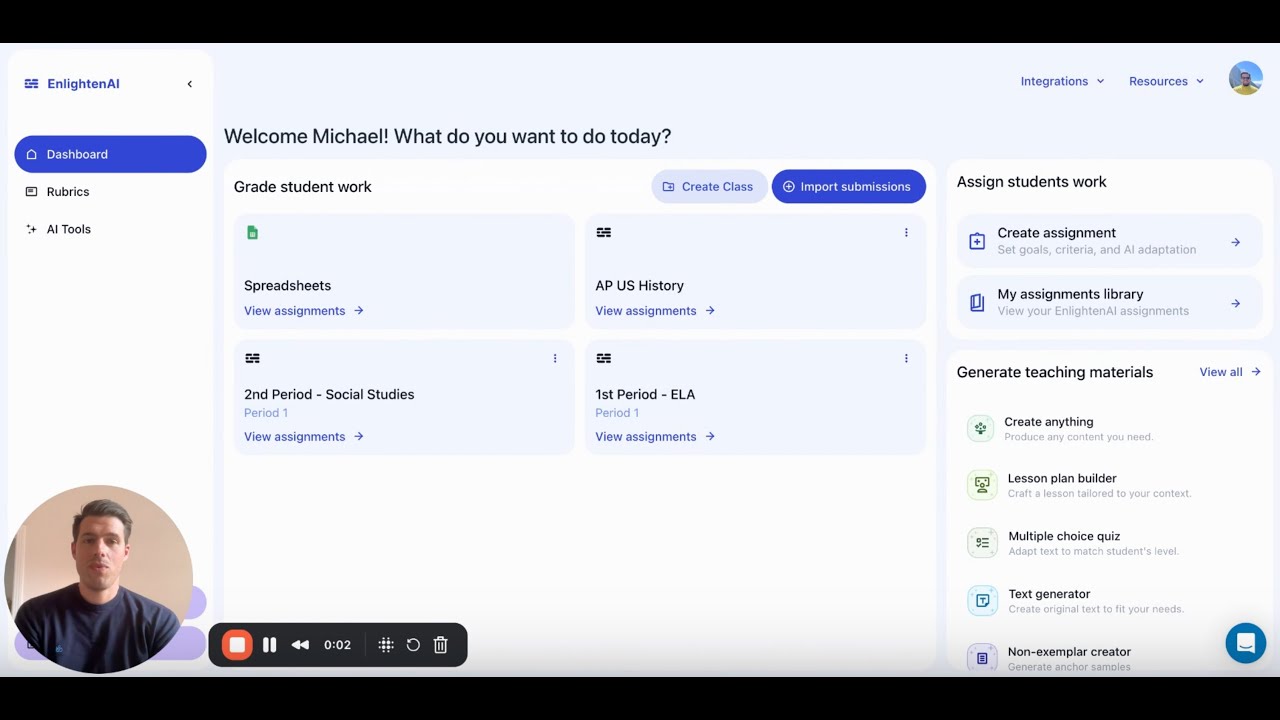Image resolution: width=1280 pixels, height=720 pixels.
Task: Open Multiple choice quiz text
Action: 1064,537
